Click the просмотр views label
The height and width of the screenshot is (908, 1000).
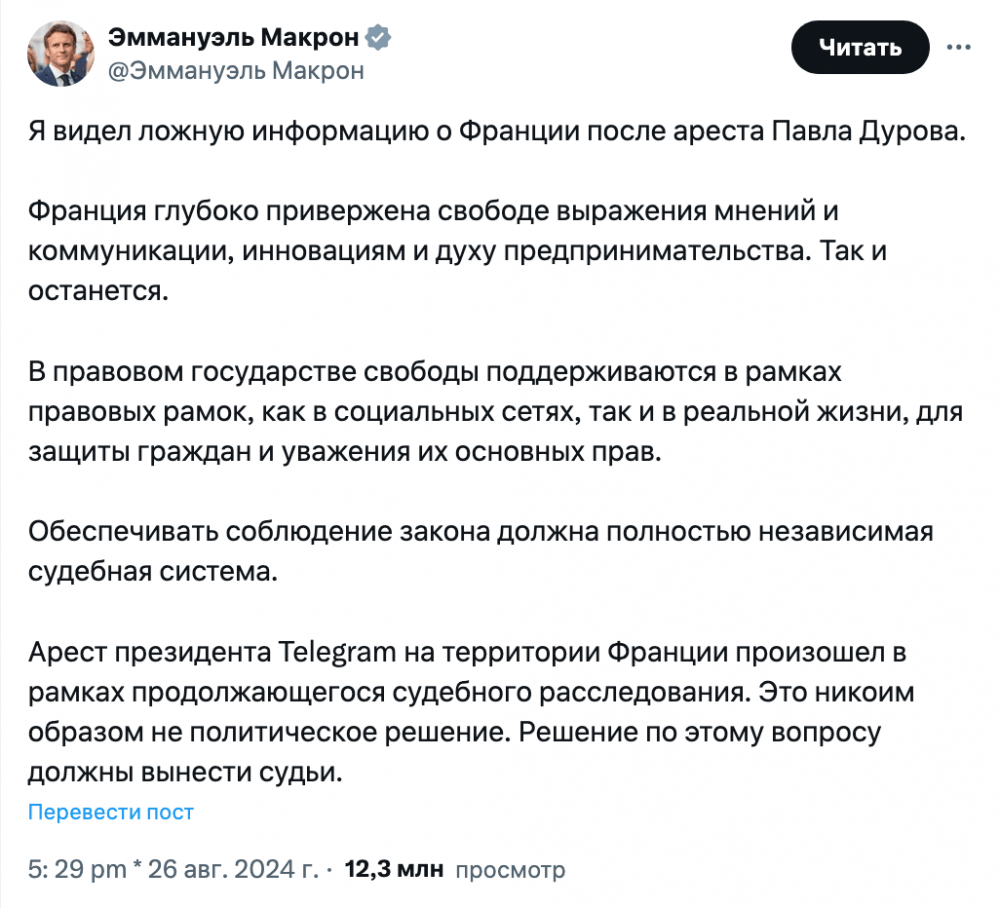(510, 870)
